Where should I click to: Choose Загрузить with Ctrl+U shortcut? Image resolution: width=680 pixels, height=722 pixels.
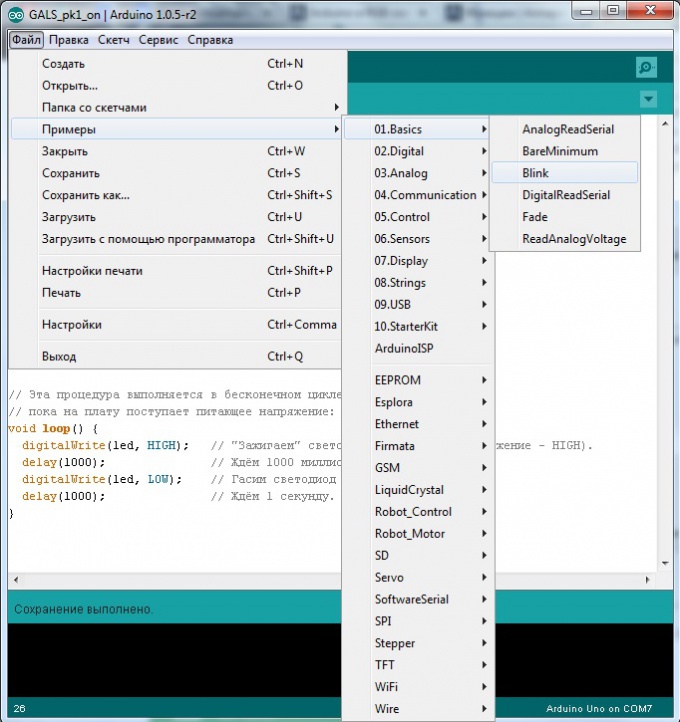tap(176, 217)
